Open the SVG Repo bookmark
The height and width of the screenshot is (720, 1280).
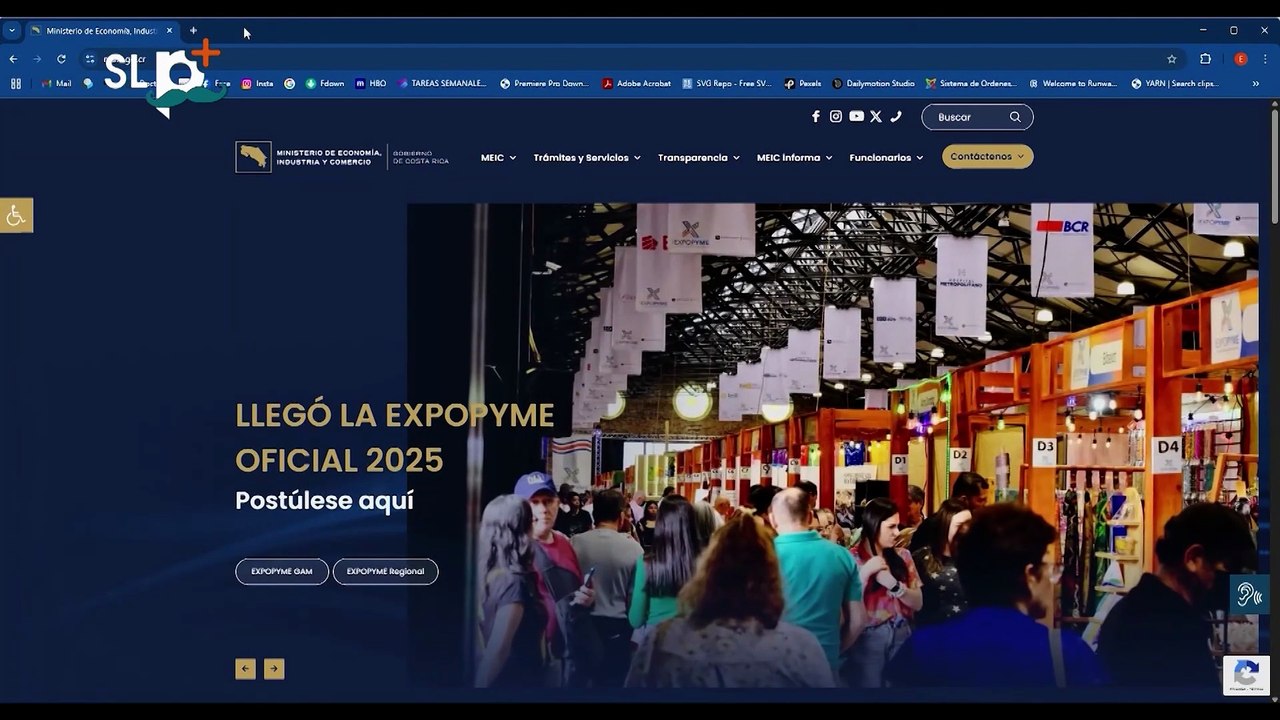[x=727, y=84]
